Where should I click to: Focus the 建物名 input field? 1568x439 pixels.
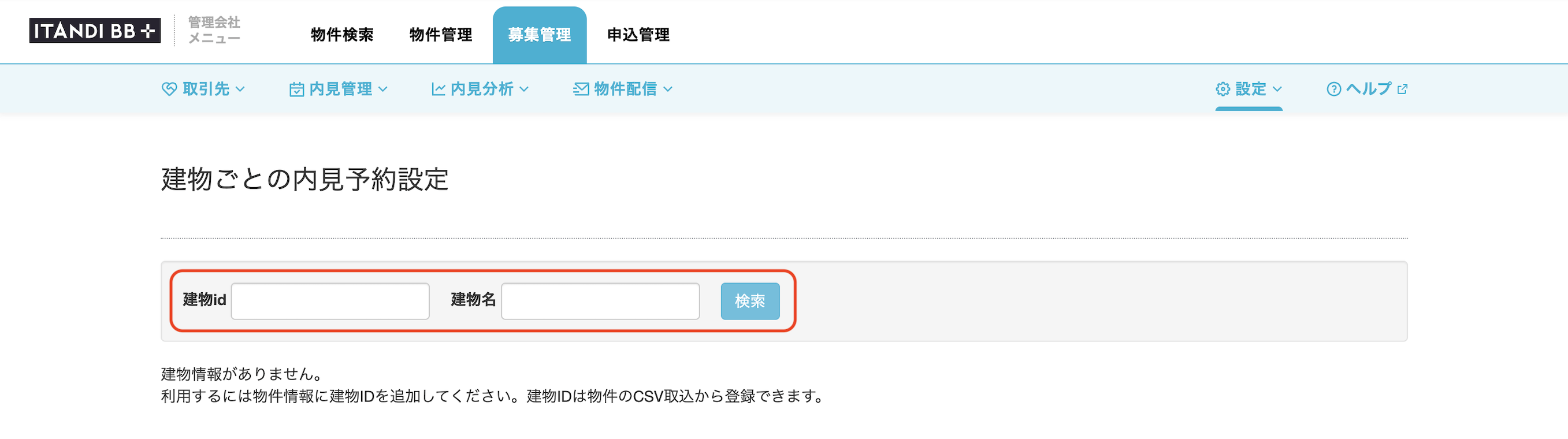coord(600,301)
